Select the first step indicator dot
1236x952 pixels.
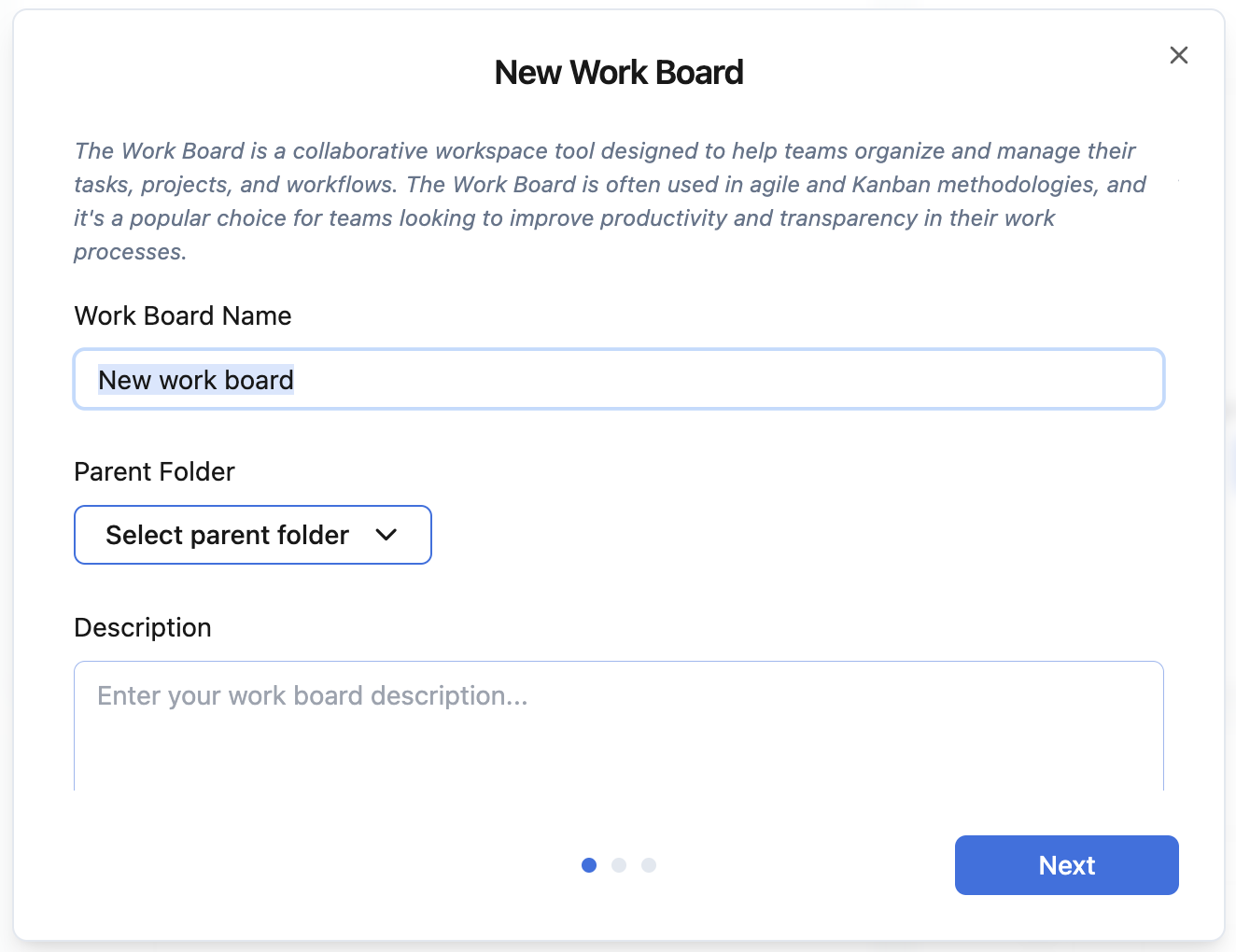pyautogui.click(x=589, y=865)
